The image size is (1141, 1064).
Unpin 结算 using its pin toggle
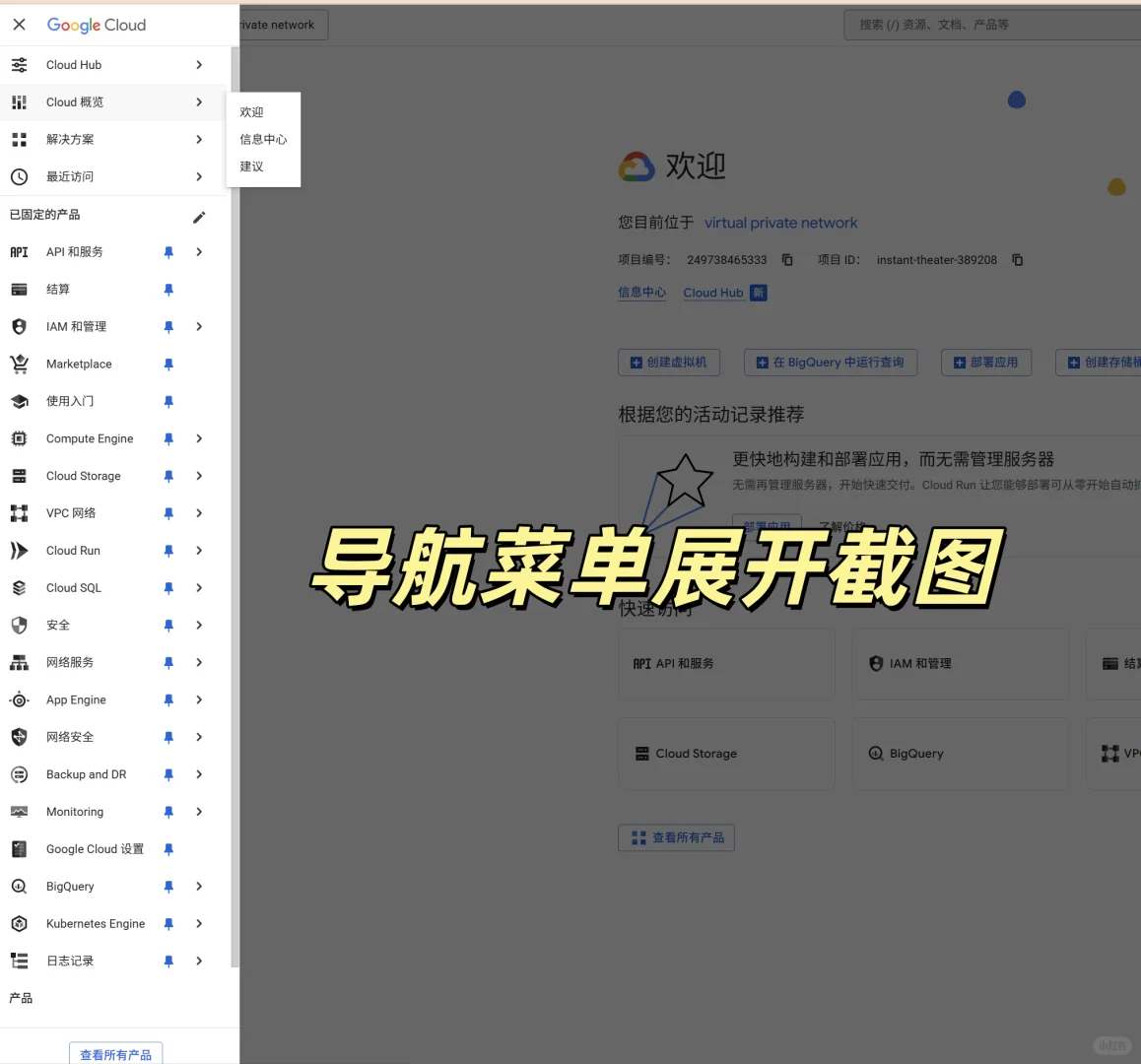coord(168,289)
